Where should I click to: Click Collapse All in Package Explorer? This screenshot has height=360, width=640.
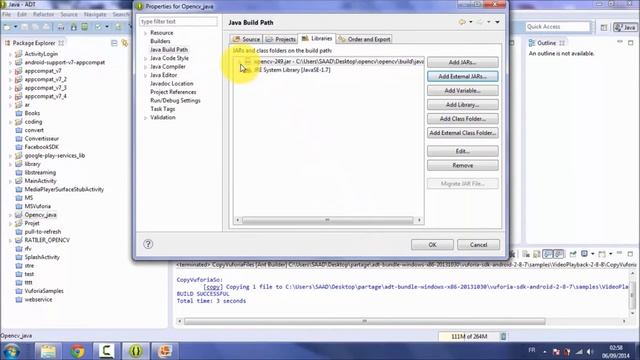(x=114, y=43)
